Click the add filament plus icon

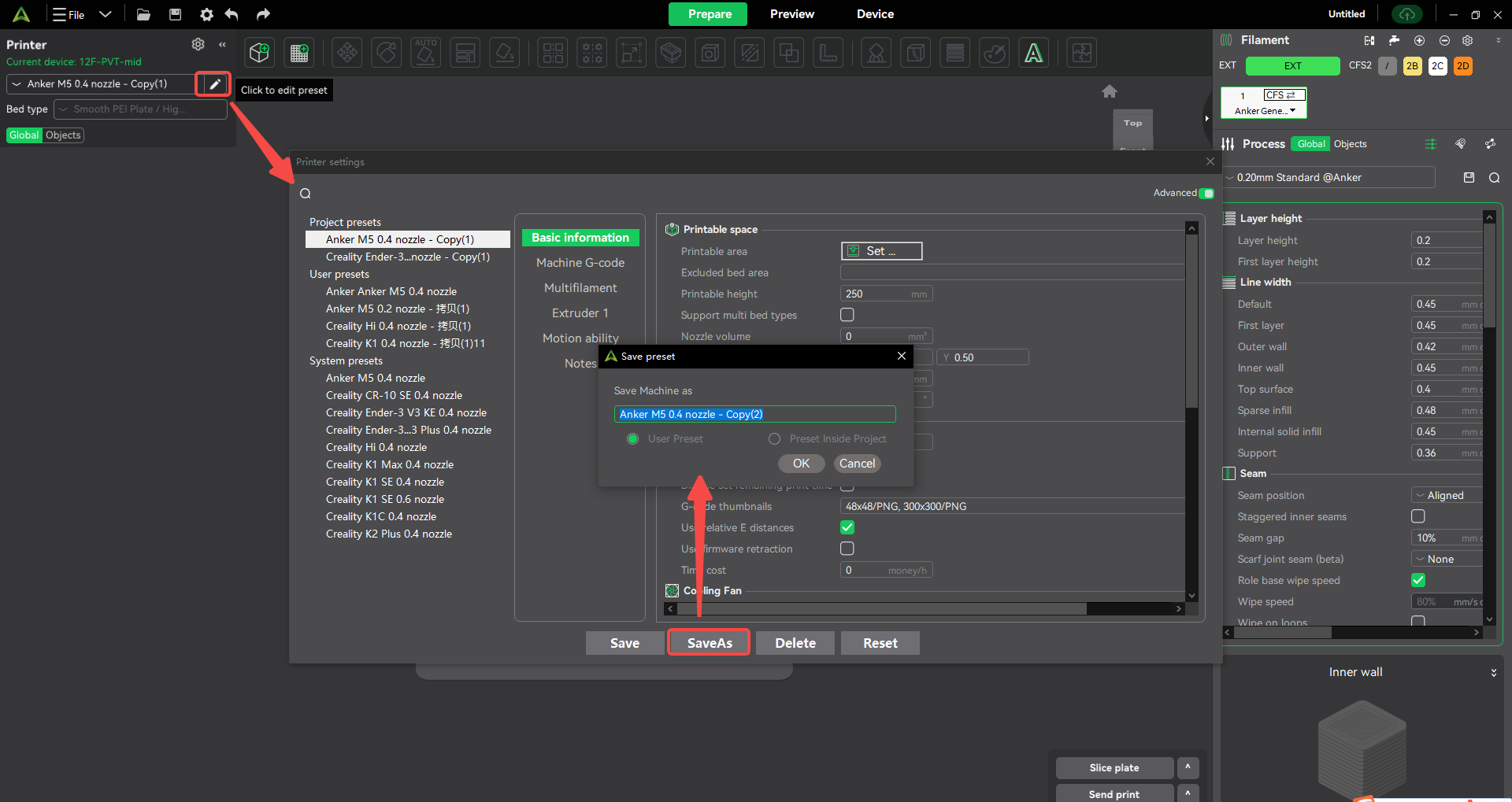click(x=1419, y=40)
